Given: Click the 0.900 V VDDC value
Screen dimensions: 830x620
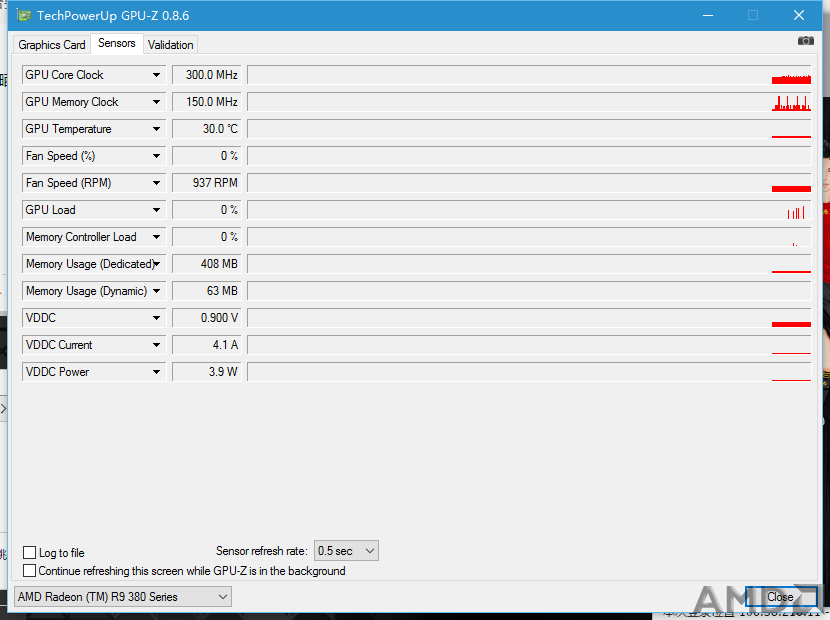Looking at the screenshot, I should pos(206,318).
